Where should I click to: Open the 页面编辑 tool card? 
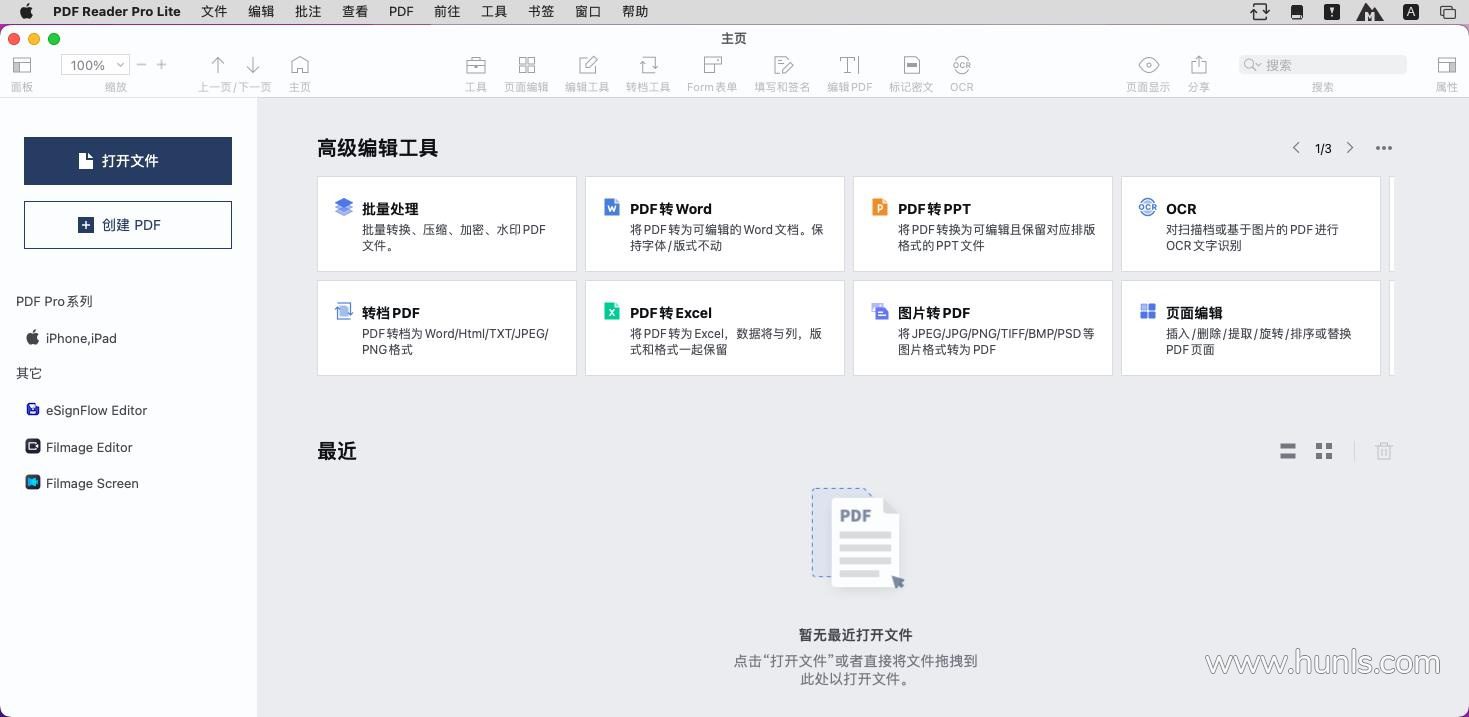(x=1251, y=328)
